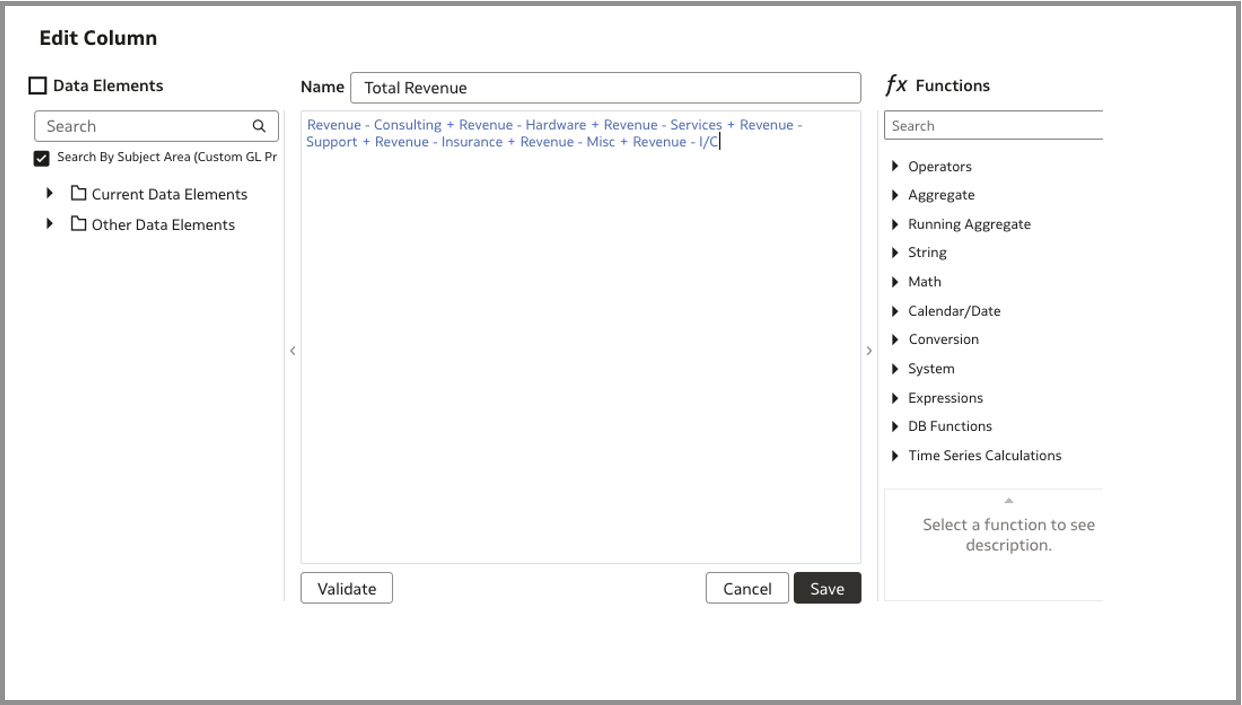Select the Calendar/Date functions category

click(x=953, y=311)
